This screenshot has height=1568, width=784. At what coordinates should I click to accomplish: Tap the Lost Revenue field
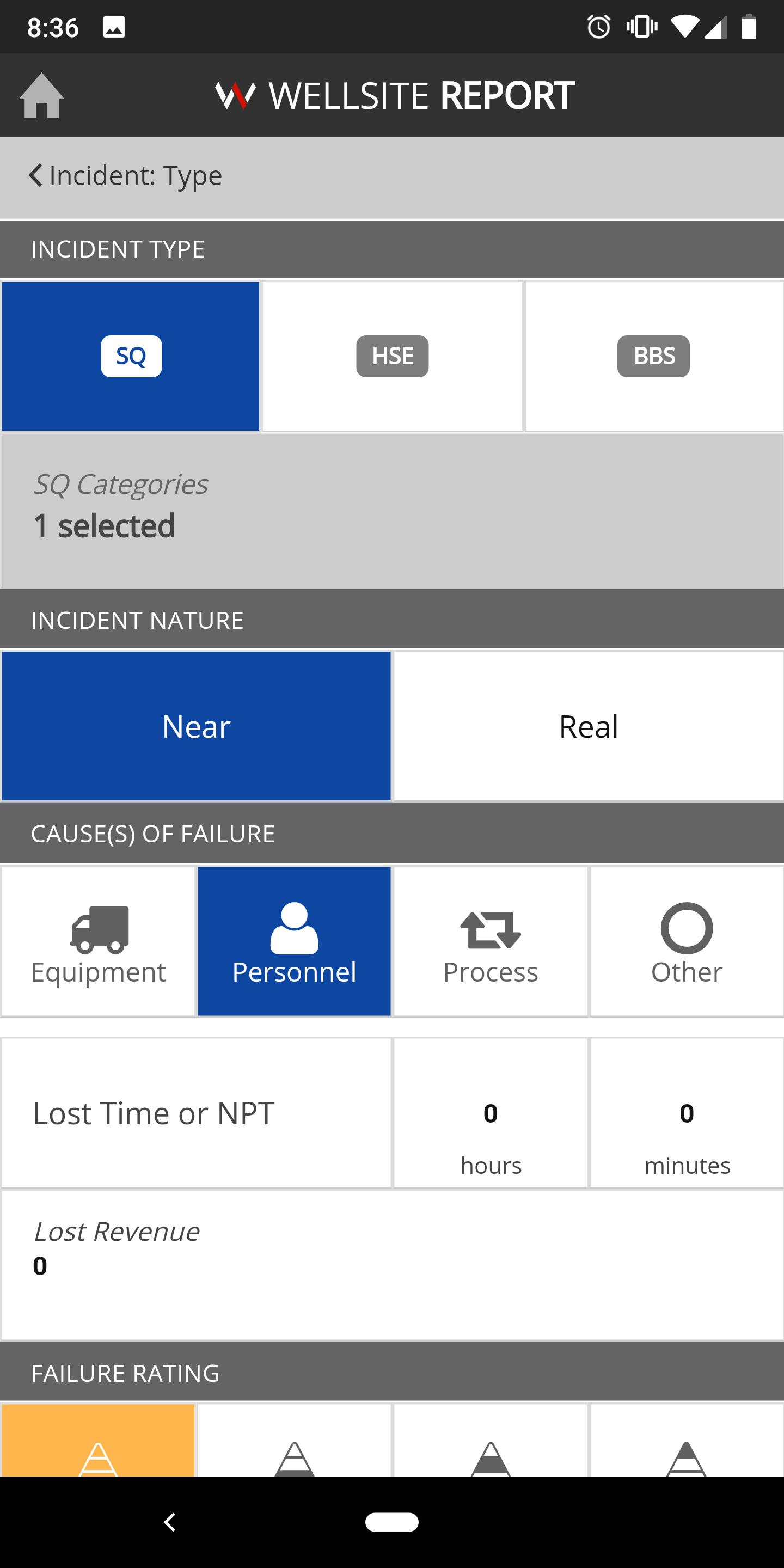tap(392, 1265)
